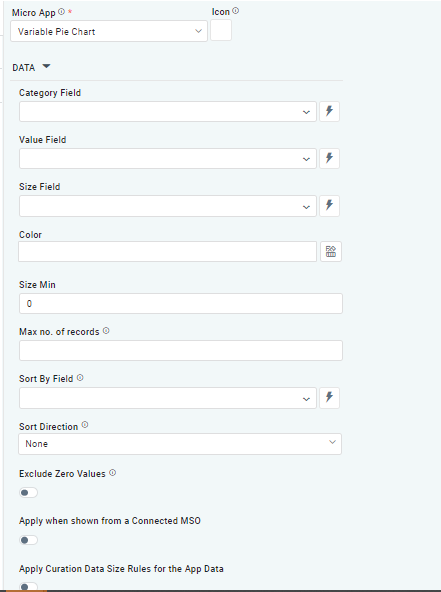Open the Sort Direction dropdown set to None
441x592 pixels.
[x=180, y=444]
